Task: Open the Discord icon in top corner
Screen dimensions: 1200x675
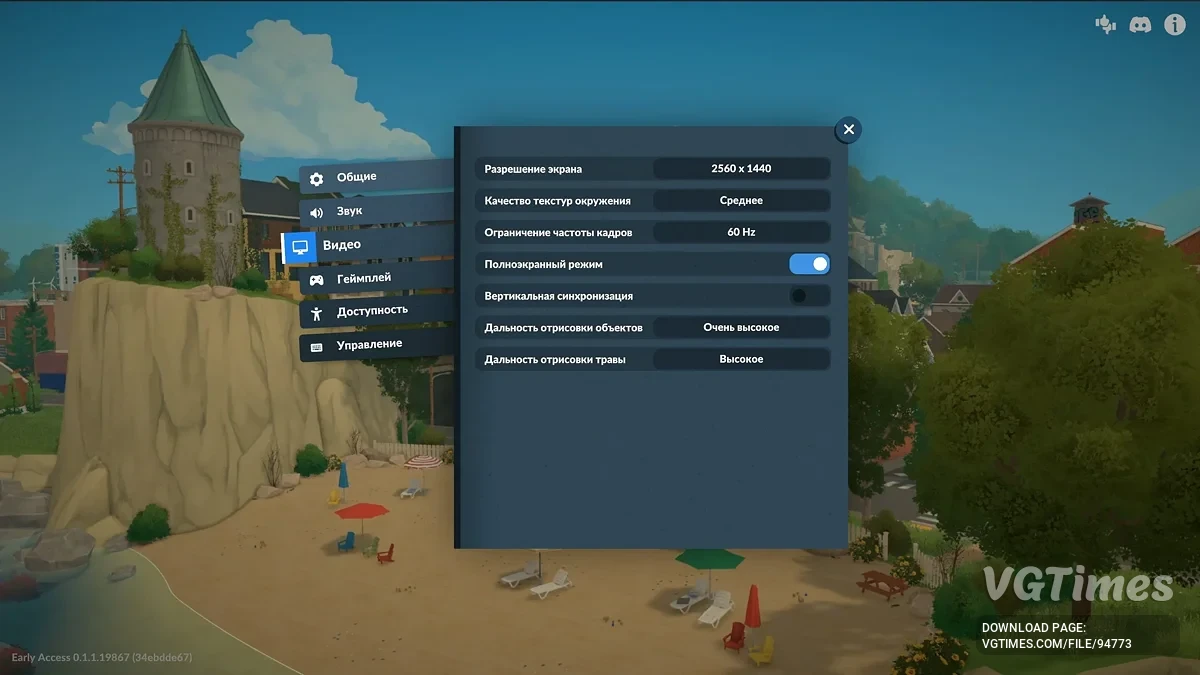Action: click(1140, 25)
